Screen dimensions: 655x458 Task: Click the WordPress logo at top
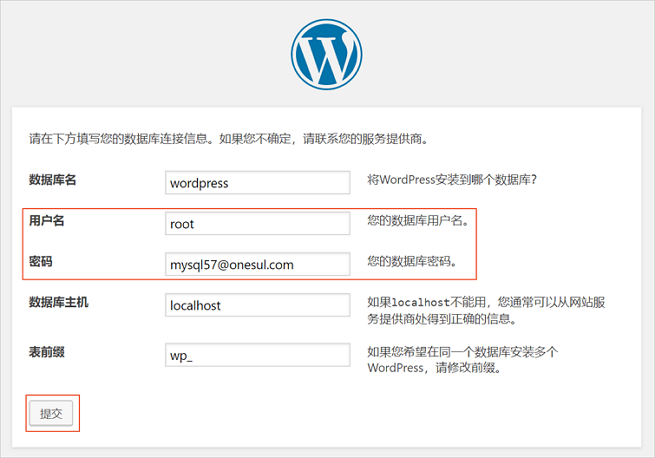(327, 54)
